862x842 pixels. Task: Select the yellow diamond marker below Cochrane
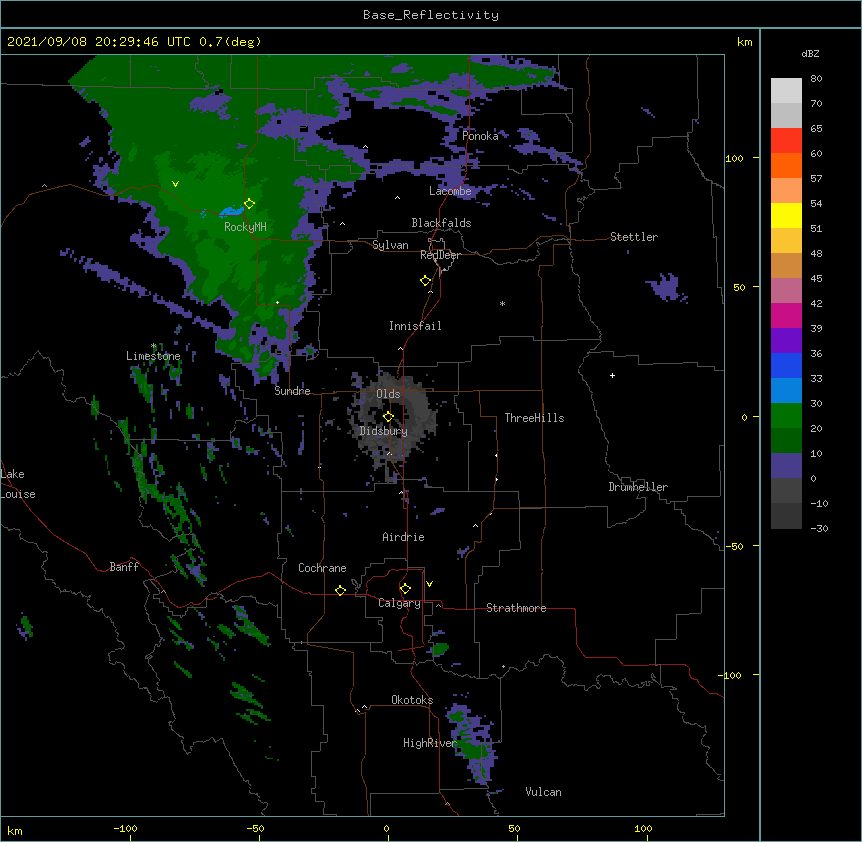[340, 590]
